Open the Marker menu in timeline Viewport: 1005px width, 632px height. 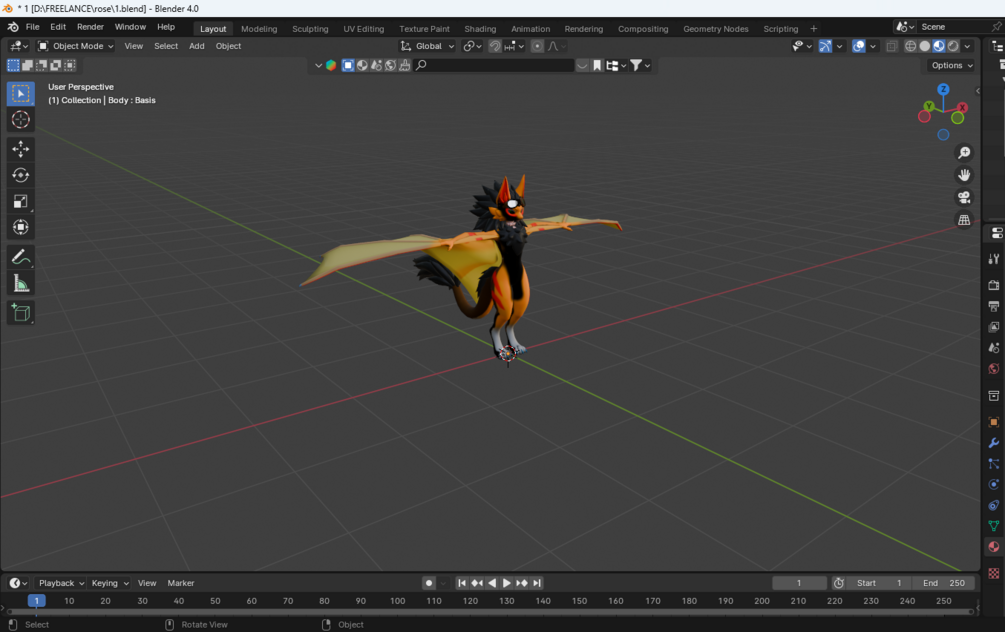tap(181, 583)
